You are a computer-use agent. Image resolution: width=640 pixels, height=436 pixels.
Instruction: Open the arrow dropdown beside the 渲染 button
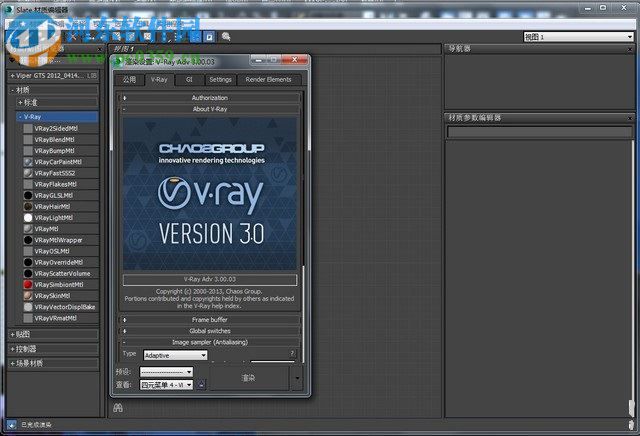tap(297, 378)
